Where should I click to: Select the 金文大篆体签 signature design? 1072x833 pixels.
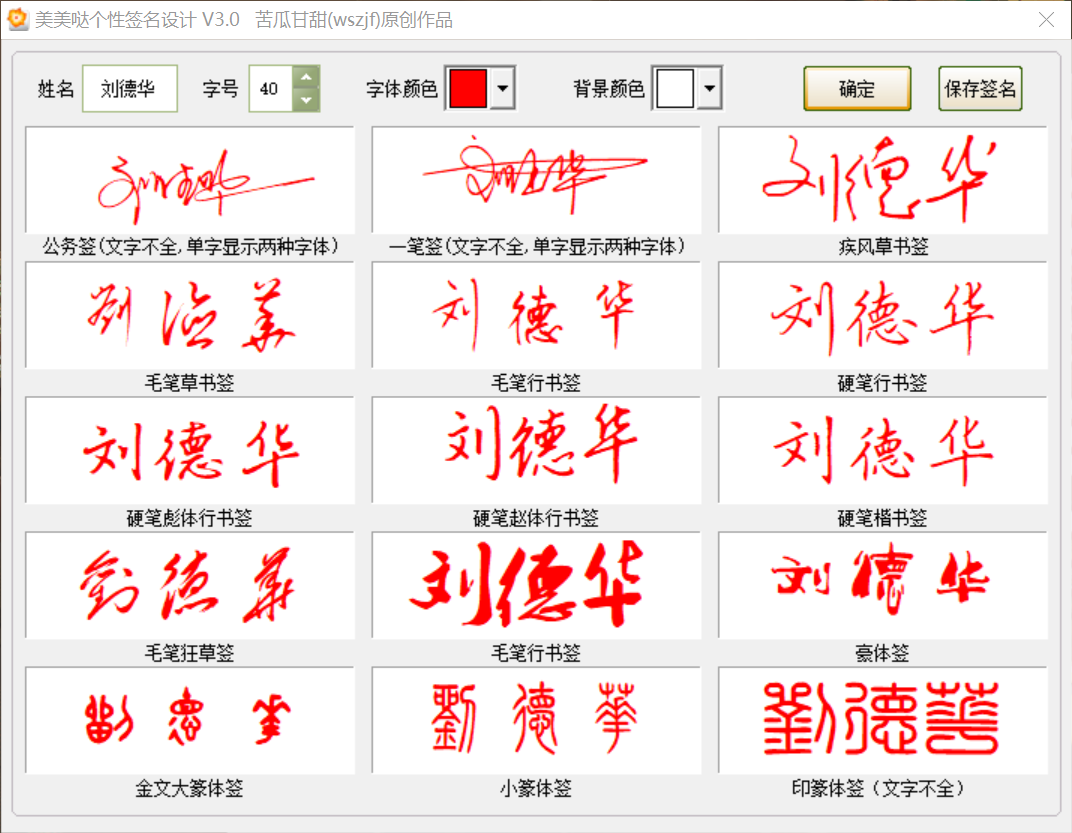tap(188, 718)
